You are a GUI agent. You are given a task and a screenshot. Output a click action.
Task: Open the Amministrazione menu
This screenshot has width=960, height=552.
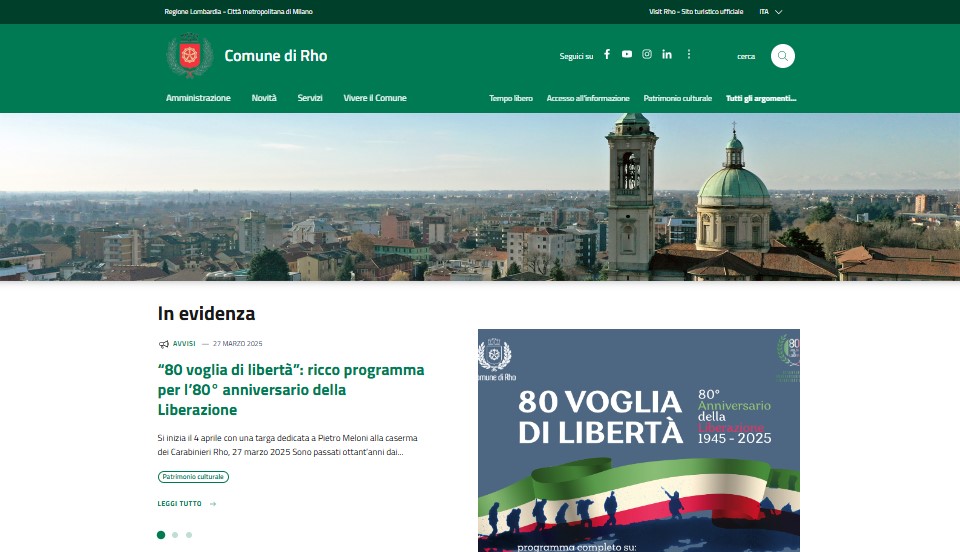[198, 98]
